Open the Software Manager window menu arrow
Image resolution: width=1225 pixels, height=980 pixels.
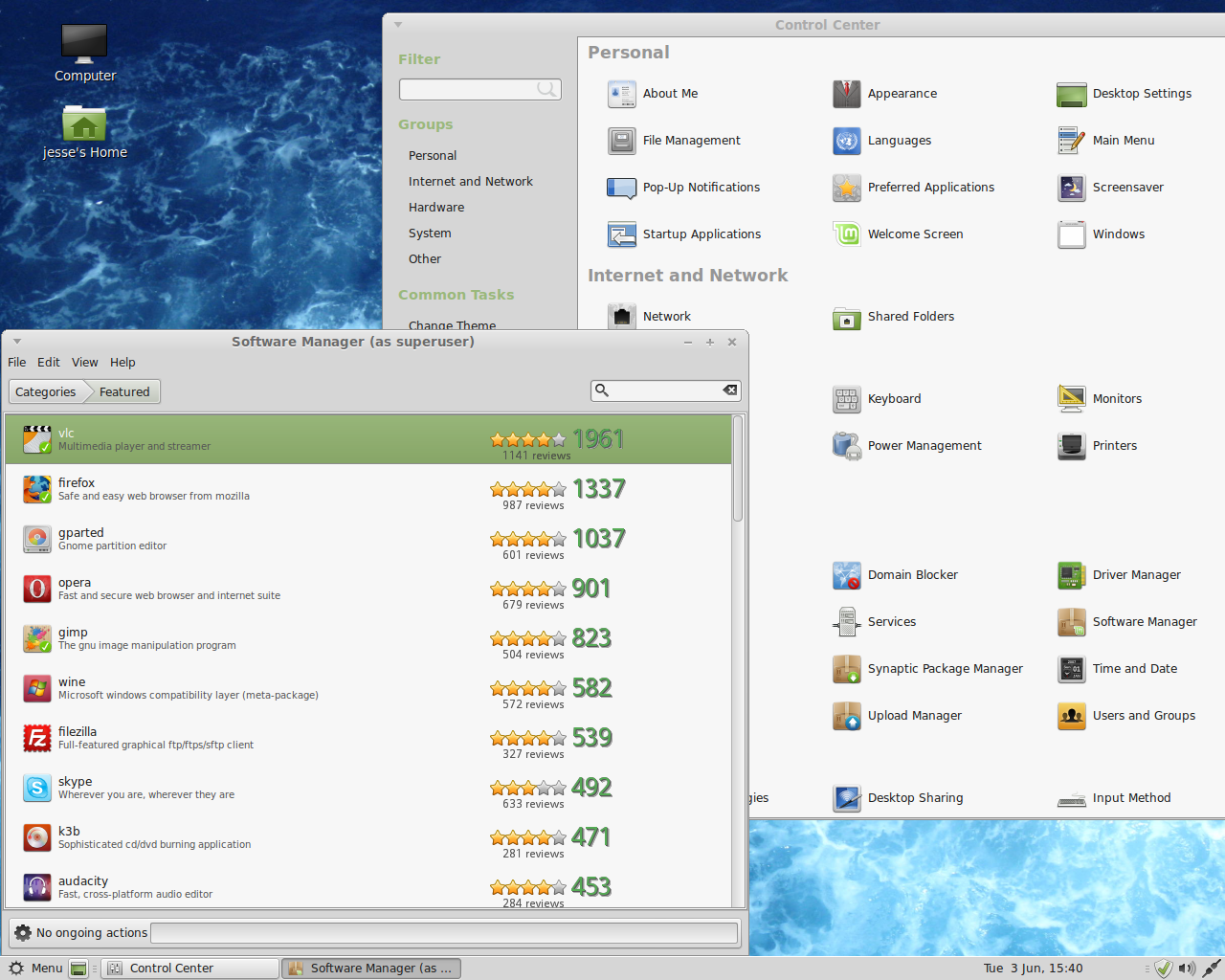(17, 342)
